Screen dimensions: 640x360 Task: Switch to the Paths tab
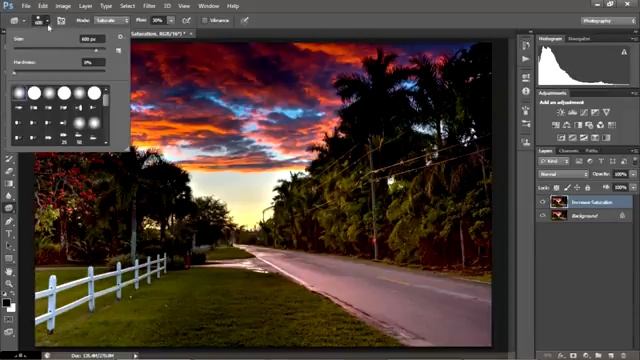coord(591,151)
